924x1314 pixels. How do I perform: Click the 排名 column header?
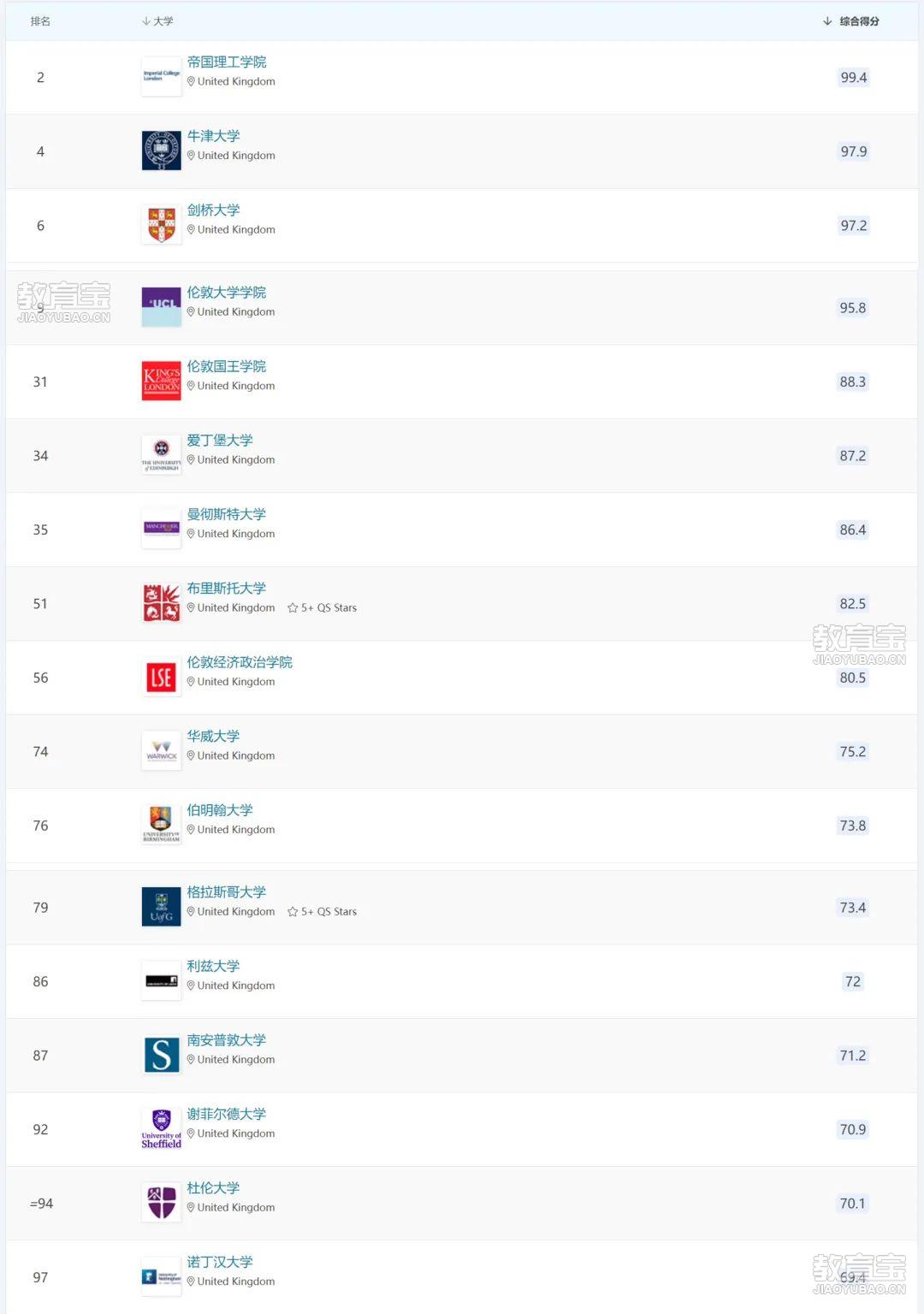(x=40, y=21)
